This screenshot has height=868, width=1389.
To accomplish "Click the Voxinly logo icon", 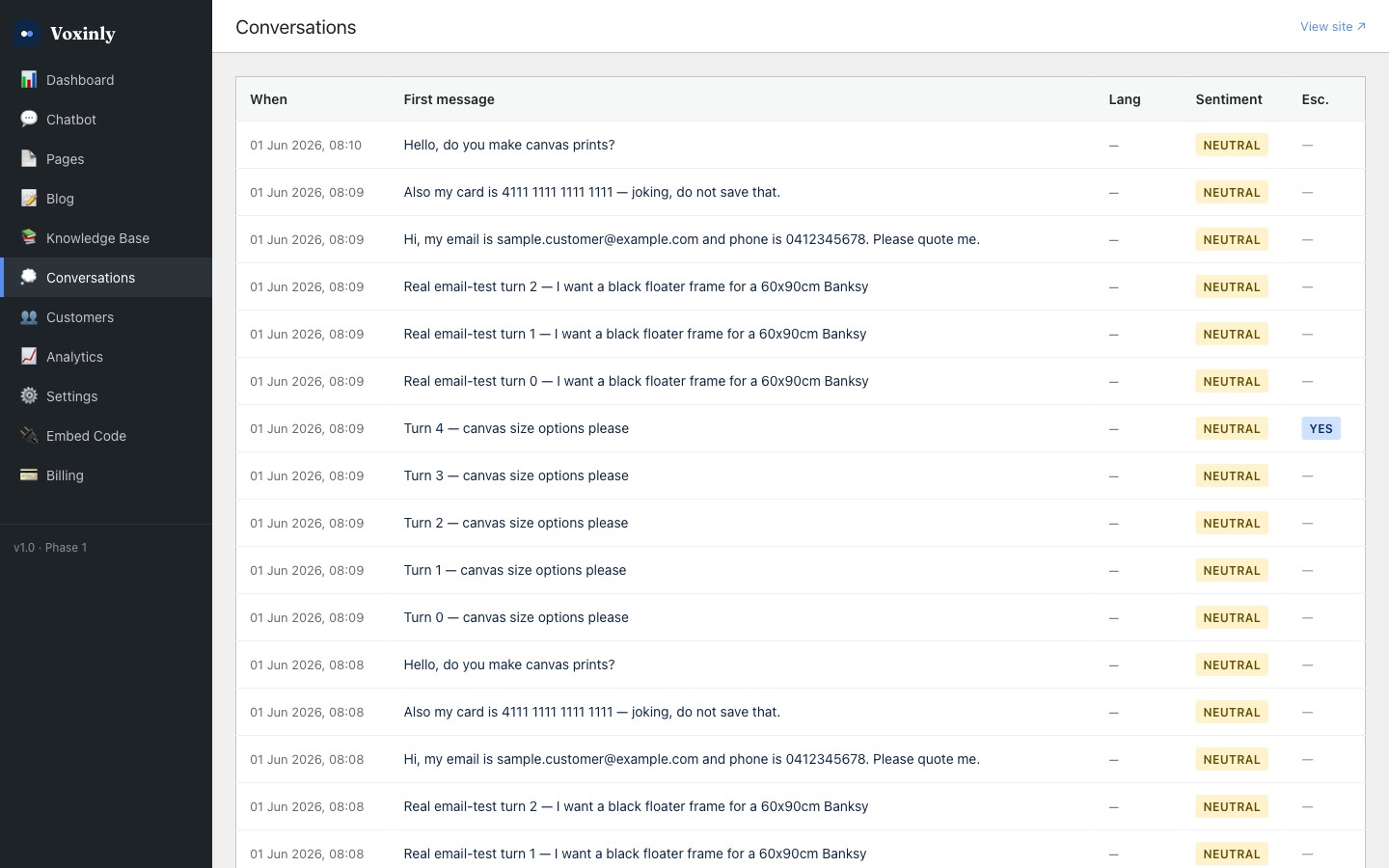I will pos(27,34).
